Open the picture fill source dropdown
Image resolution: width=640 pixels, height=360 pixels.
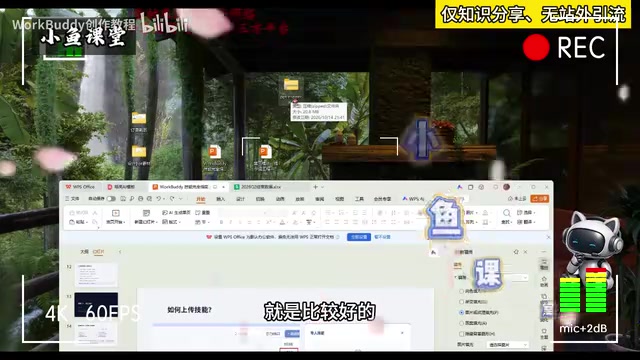[507, 345]
